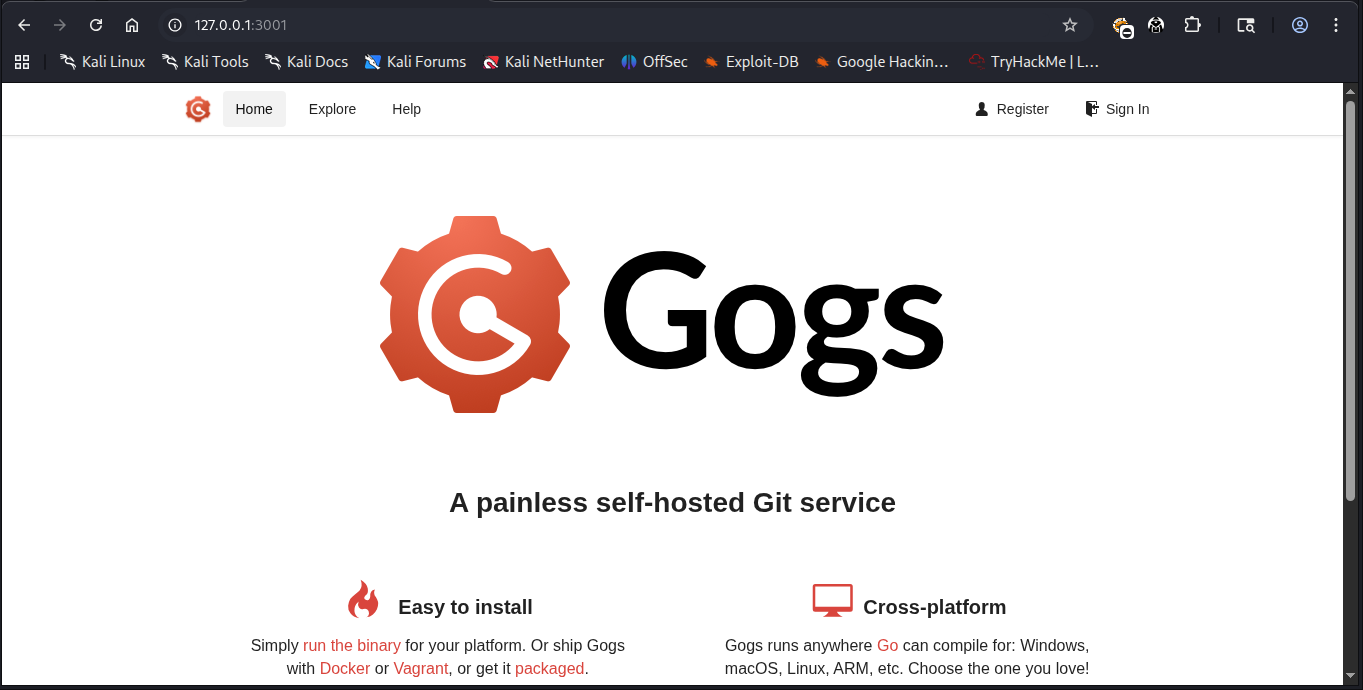Open the OffSec bookmark

pos(654,61)
